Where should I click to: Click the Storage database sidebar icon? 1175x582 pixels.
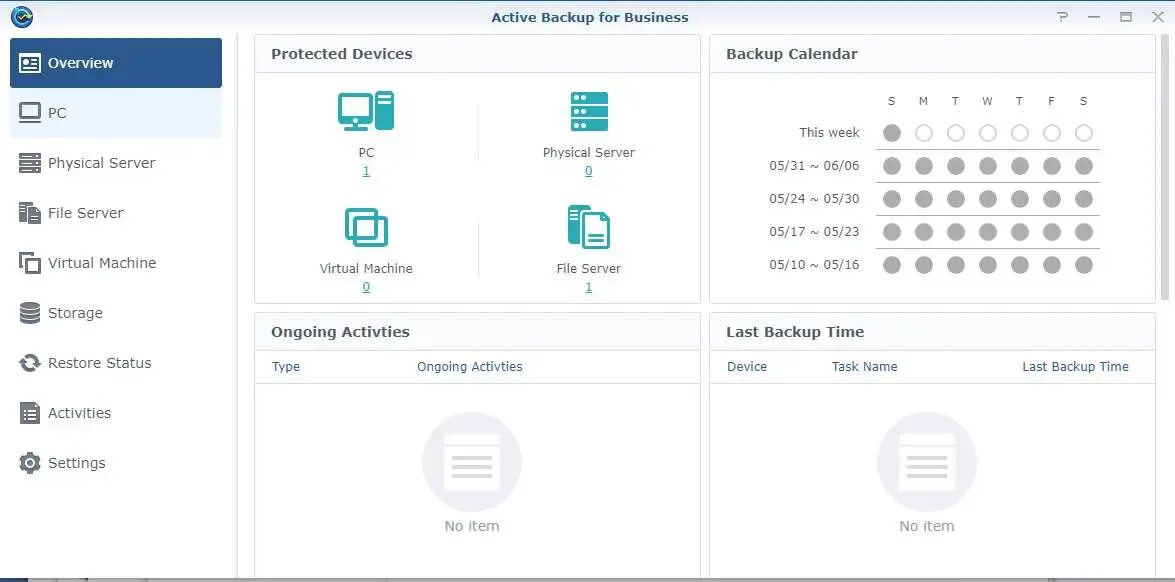(30, 313)
